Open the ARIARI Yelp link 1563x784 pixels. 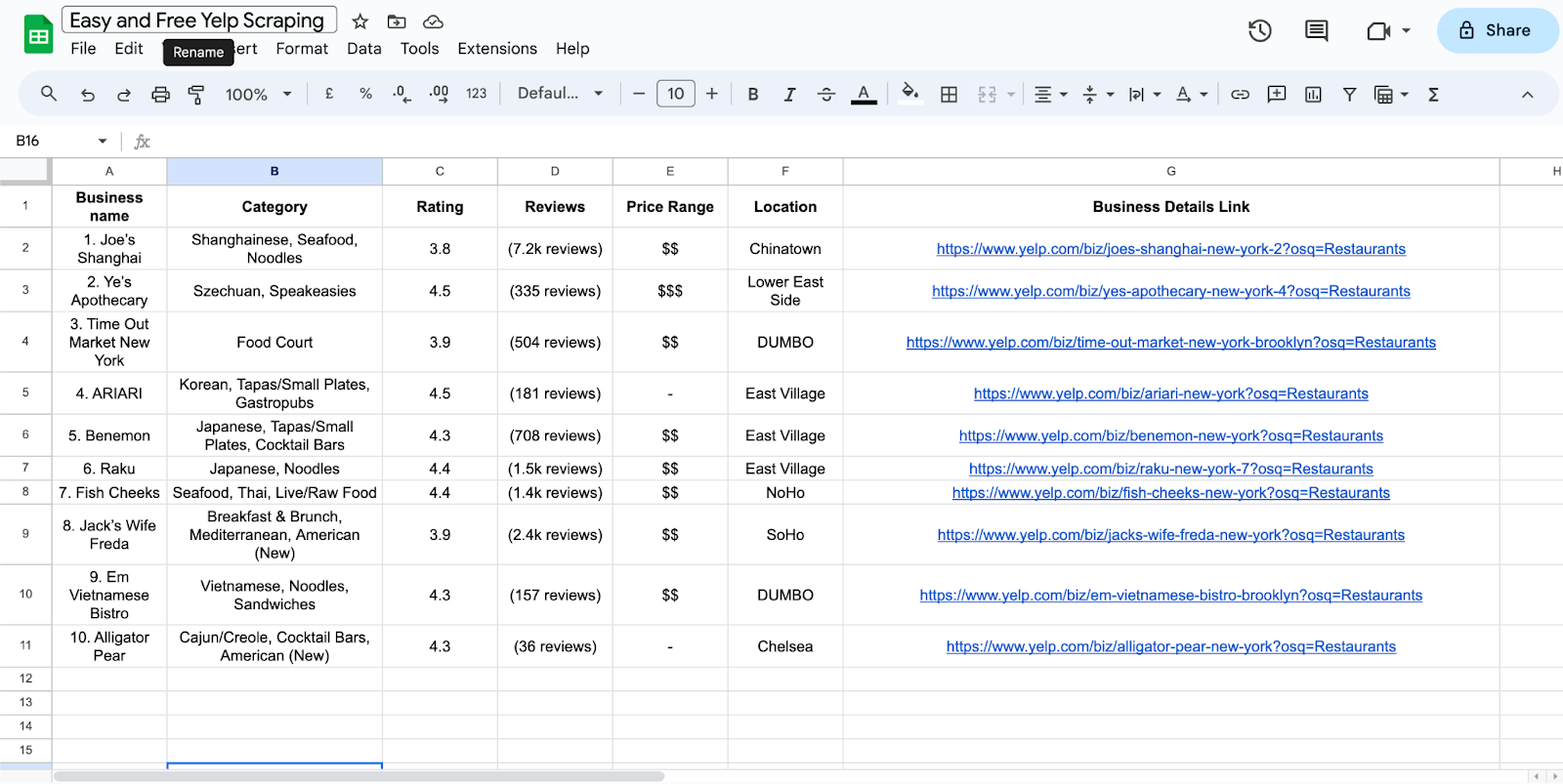pyautogui.click(x=1170, y=393)
